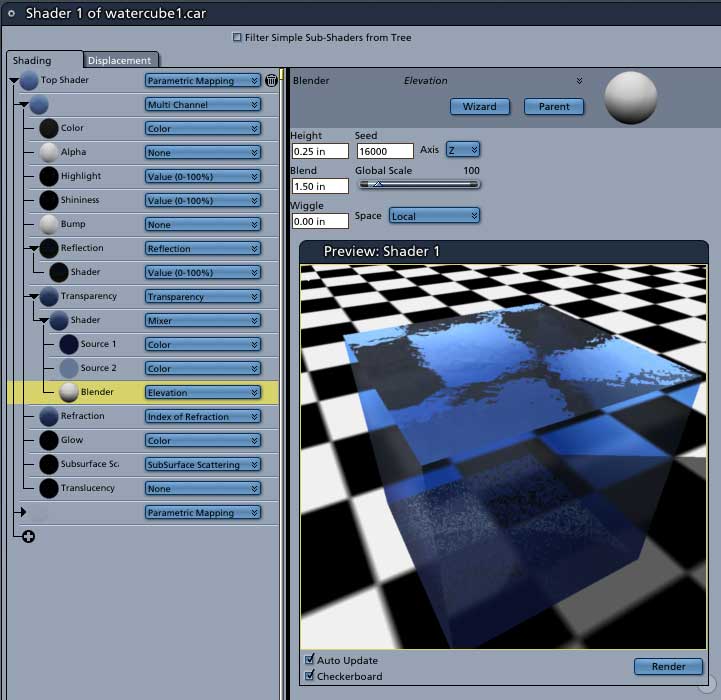721x700 pixels.
Task: Select the Color channel sphere icon
Action: [x=49, y=128]
